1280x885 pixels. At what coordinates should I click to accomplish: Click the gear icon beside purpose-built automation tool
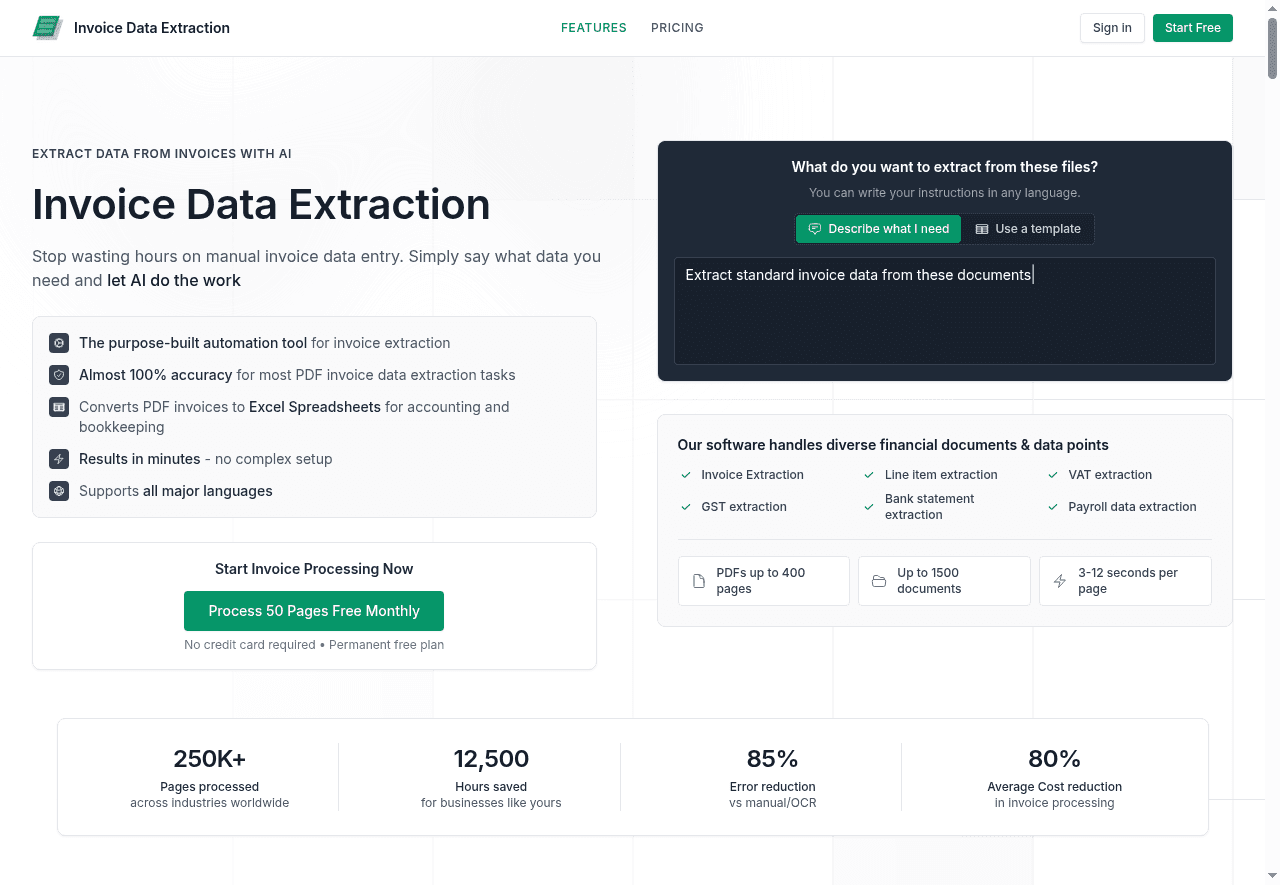click(x=59, y=342)
